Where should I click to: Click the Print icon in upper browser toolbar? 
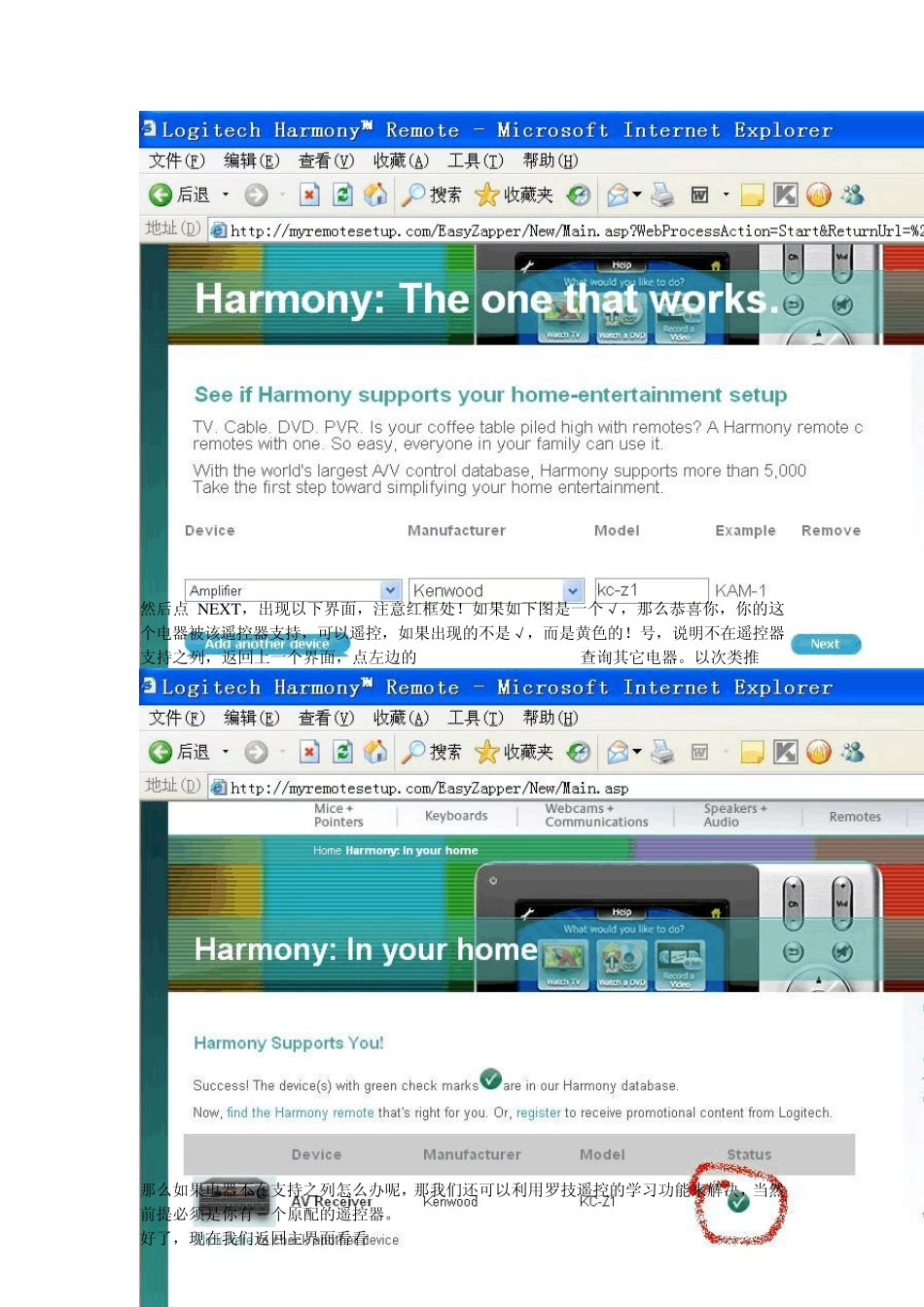(662, 194)
